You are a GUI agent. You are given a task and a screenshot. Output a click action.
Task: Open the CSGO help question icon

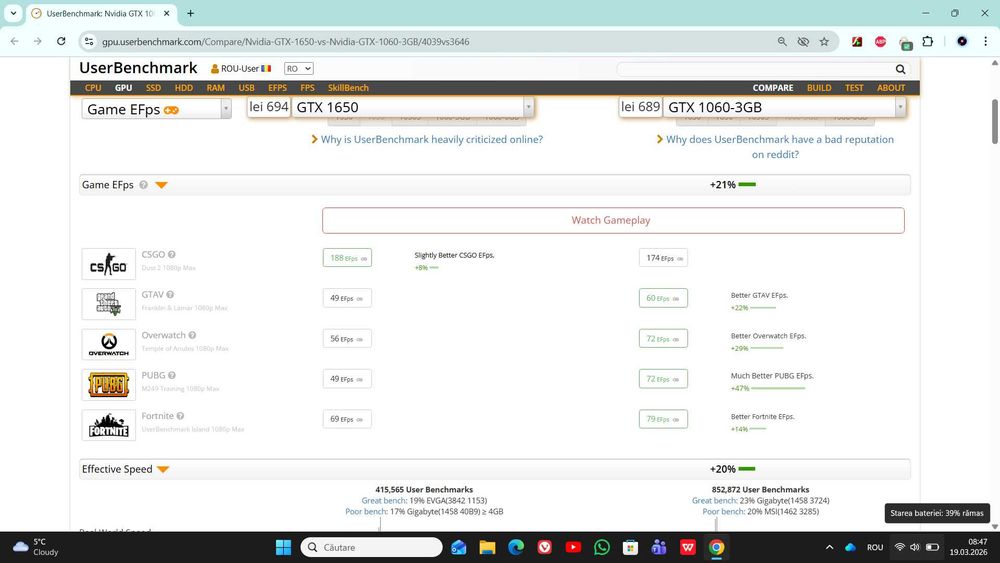[x=172, y=254]
